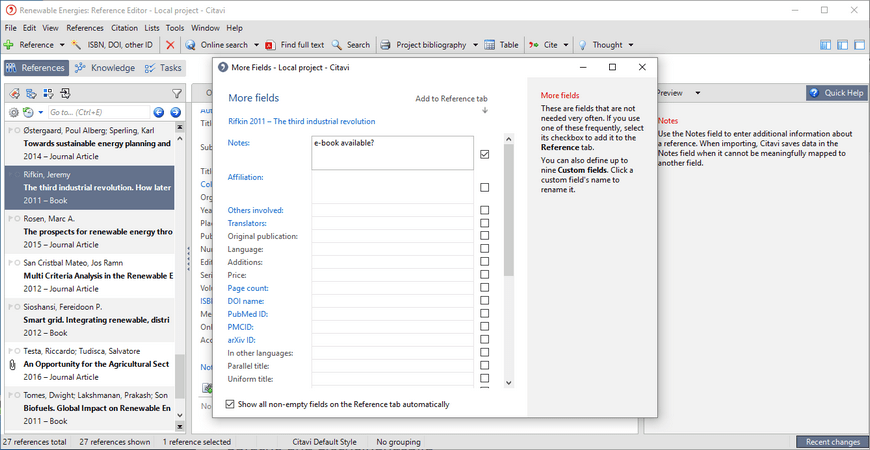
Task: Click the Find full text PDF icon
Action: [270, 45]
